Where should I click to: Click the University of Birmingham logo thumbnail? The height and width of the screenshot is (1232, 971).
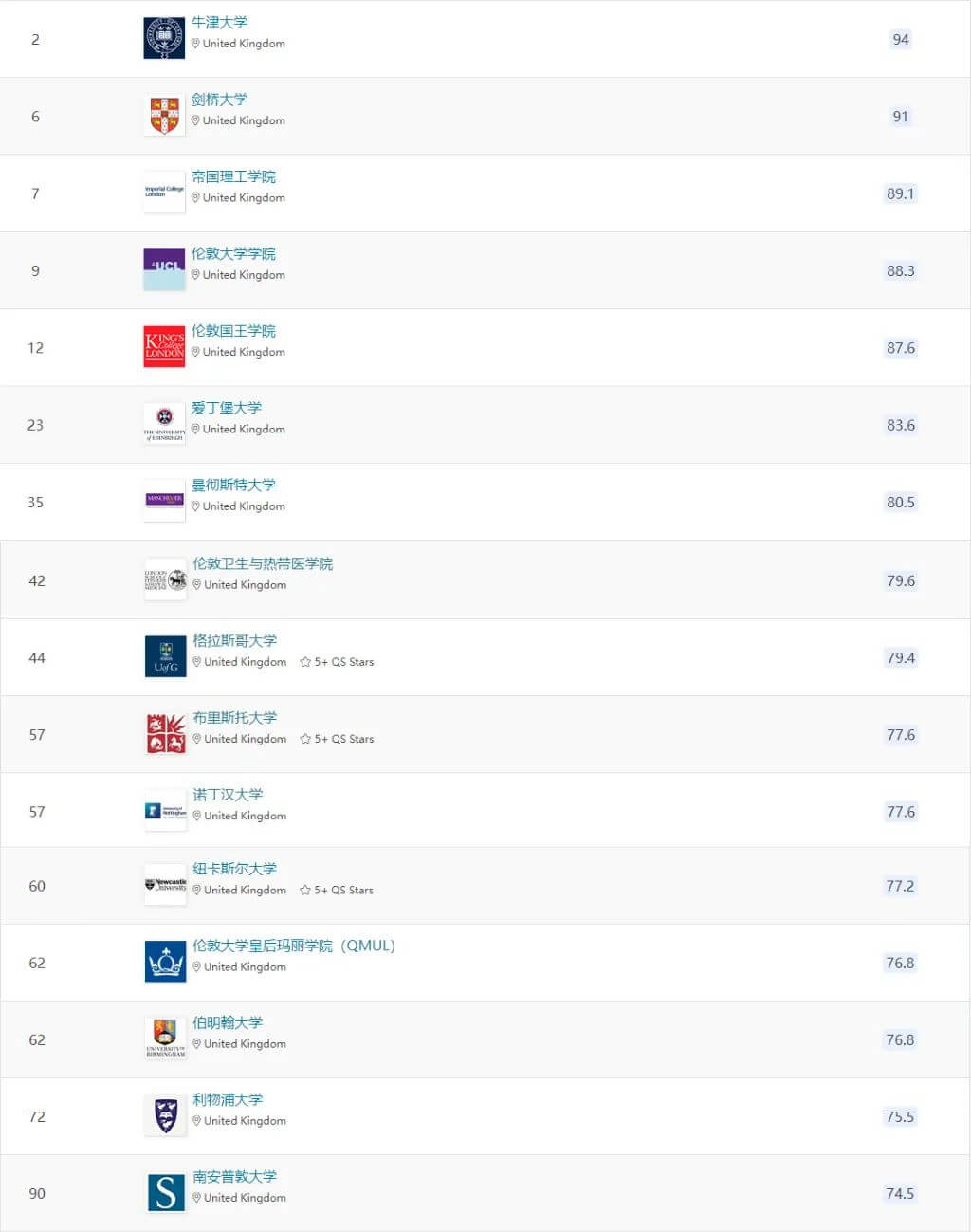pyautogui.click(x=166, y=1039)
